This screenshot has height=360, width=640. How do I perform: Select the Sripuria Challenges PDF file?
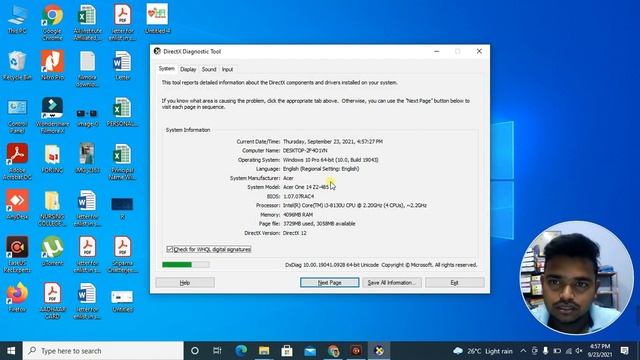tap(122, 254)
